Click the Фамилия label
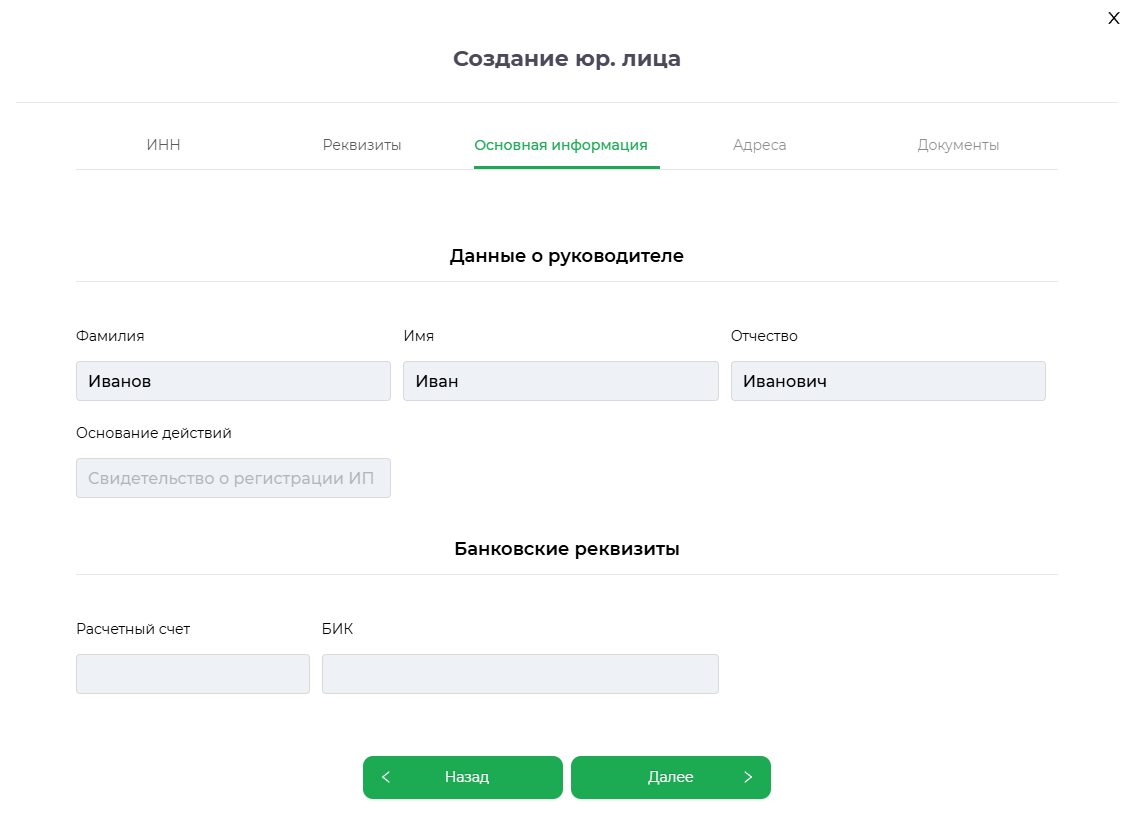 (110, 336)
